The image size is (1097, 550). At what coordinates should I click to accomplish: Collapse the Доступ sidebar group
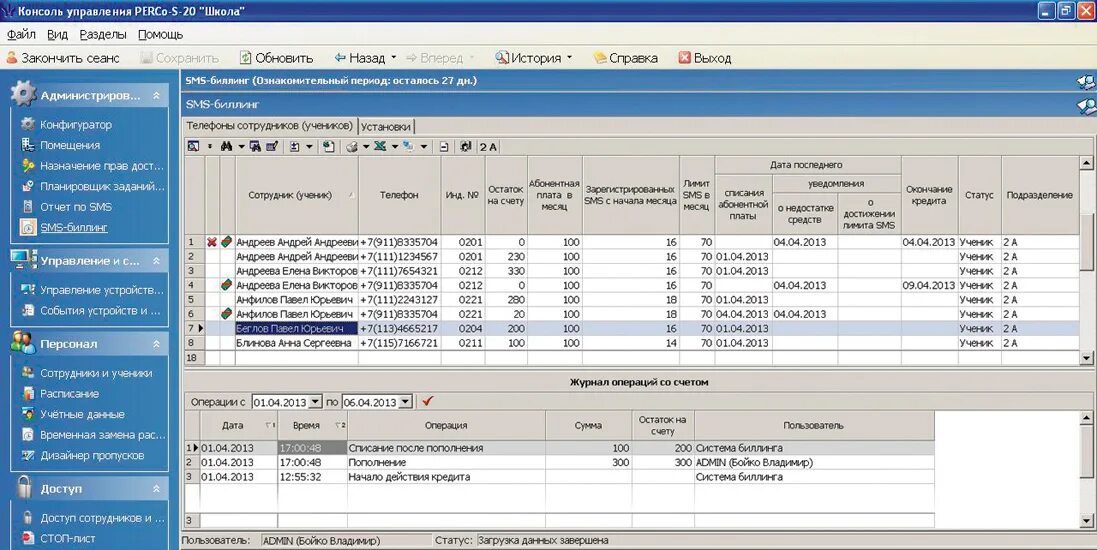[156, 489]
